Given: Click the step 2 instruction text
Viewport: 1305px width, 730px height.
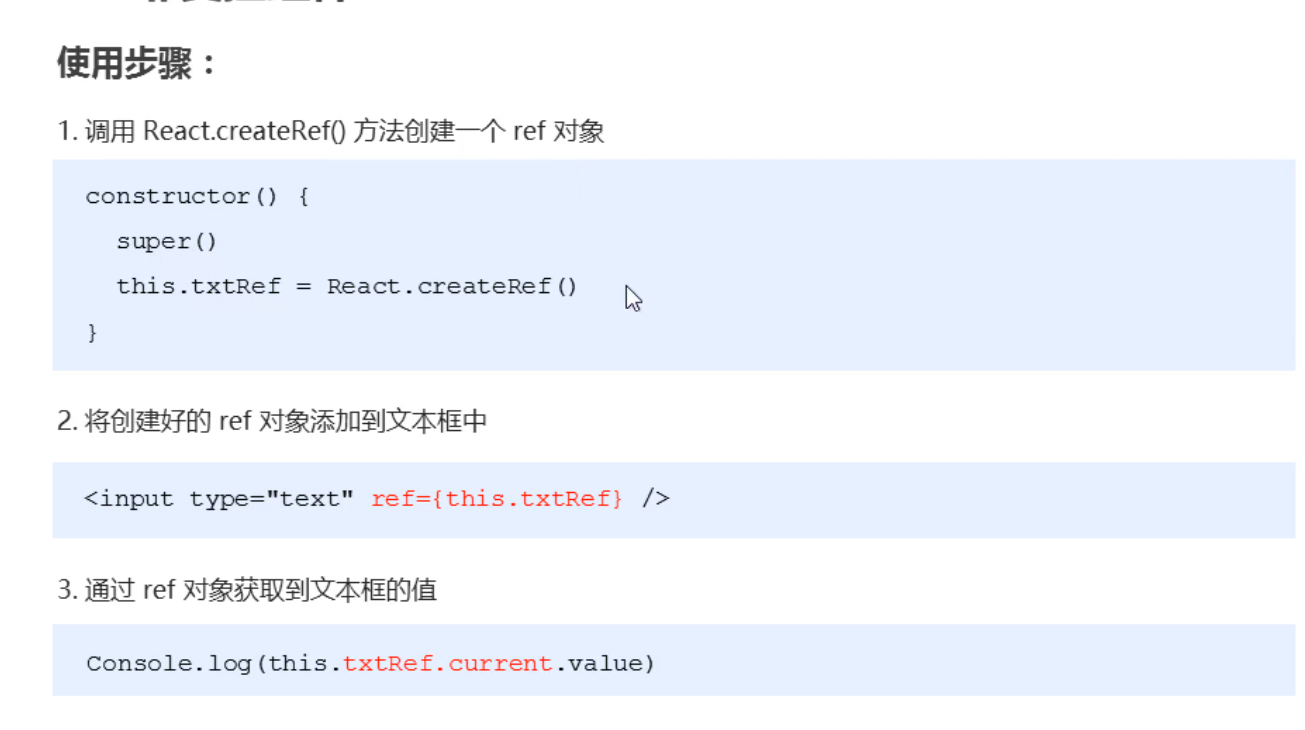Looking at the screenshot, I should pos(272,422).
